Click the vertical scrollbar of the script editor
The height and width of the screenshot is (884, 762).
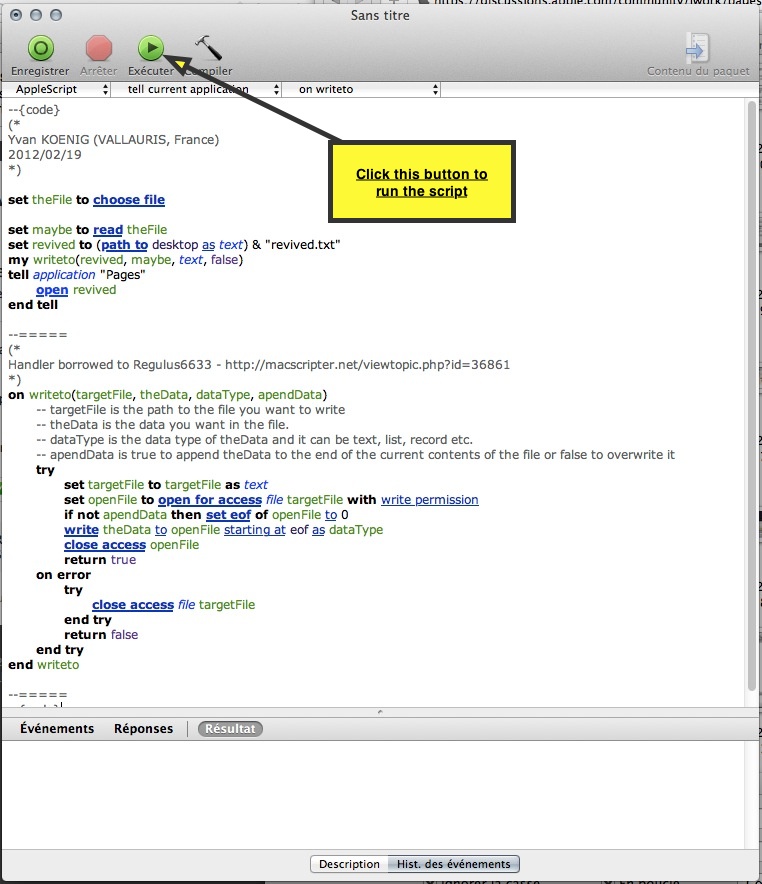pyautogui.click(x=751, y=395)
